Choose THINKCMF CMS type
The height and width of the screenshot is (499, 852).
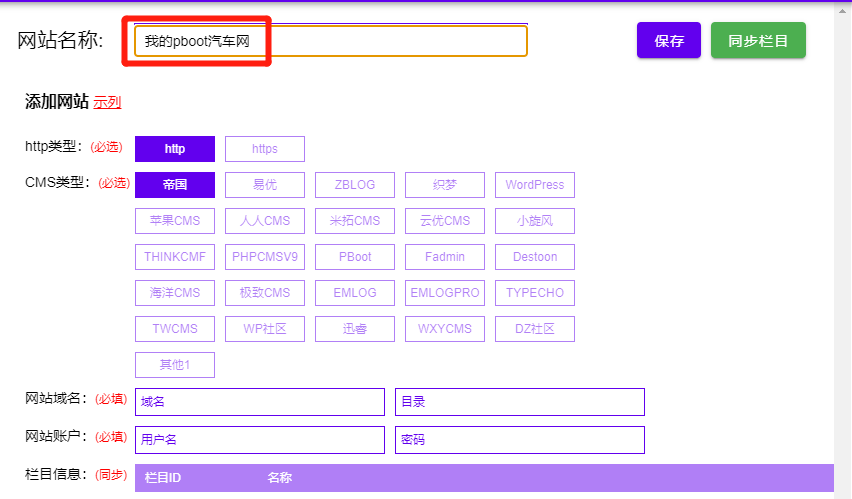[175, 257]
